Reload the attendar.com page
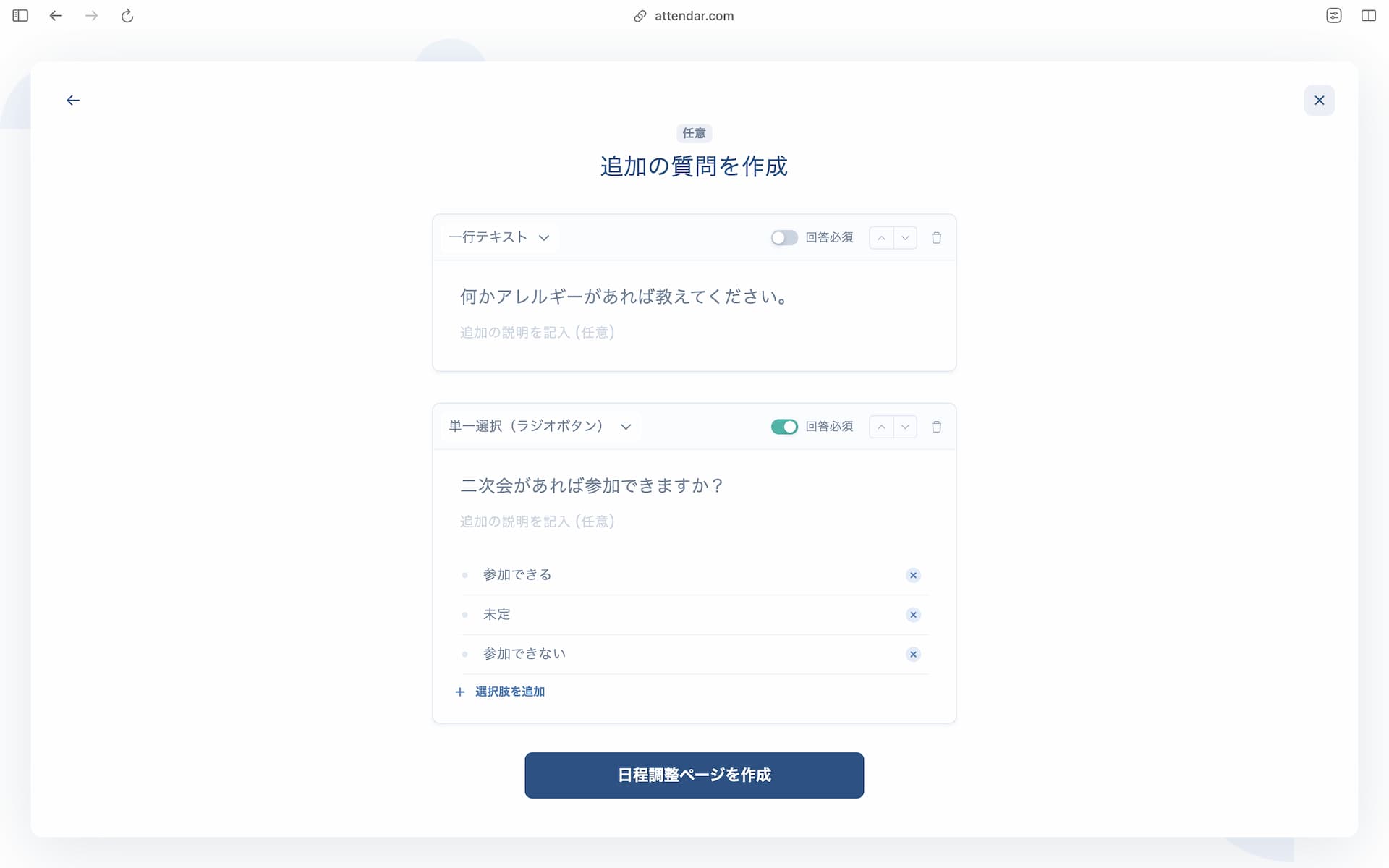Viewport: 1389px width, 868px height. 127,16
